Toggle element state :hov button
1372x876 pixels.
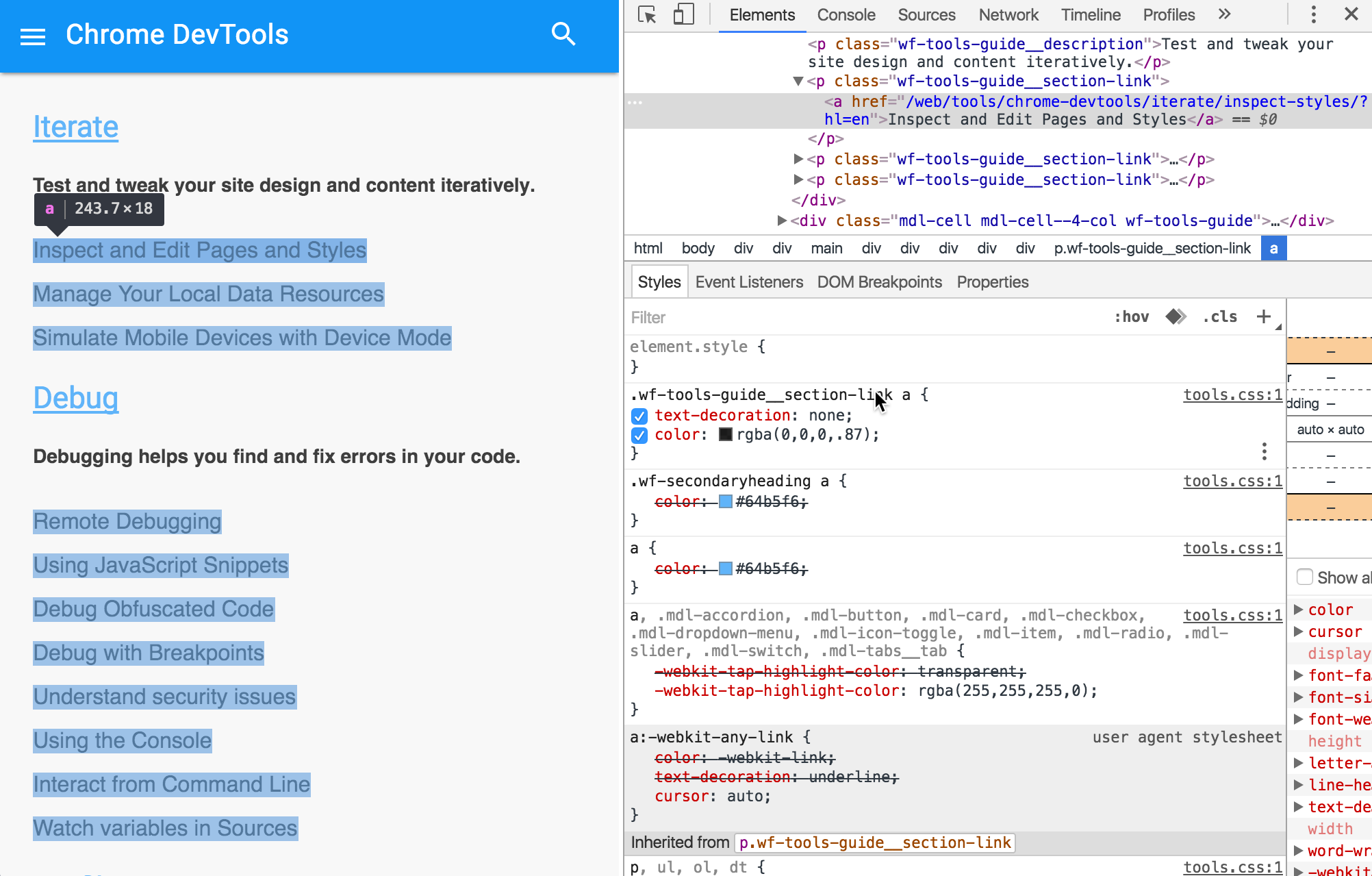point(1131,316)
